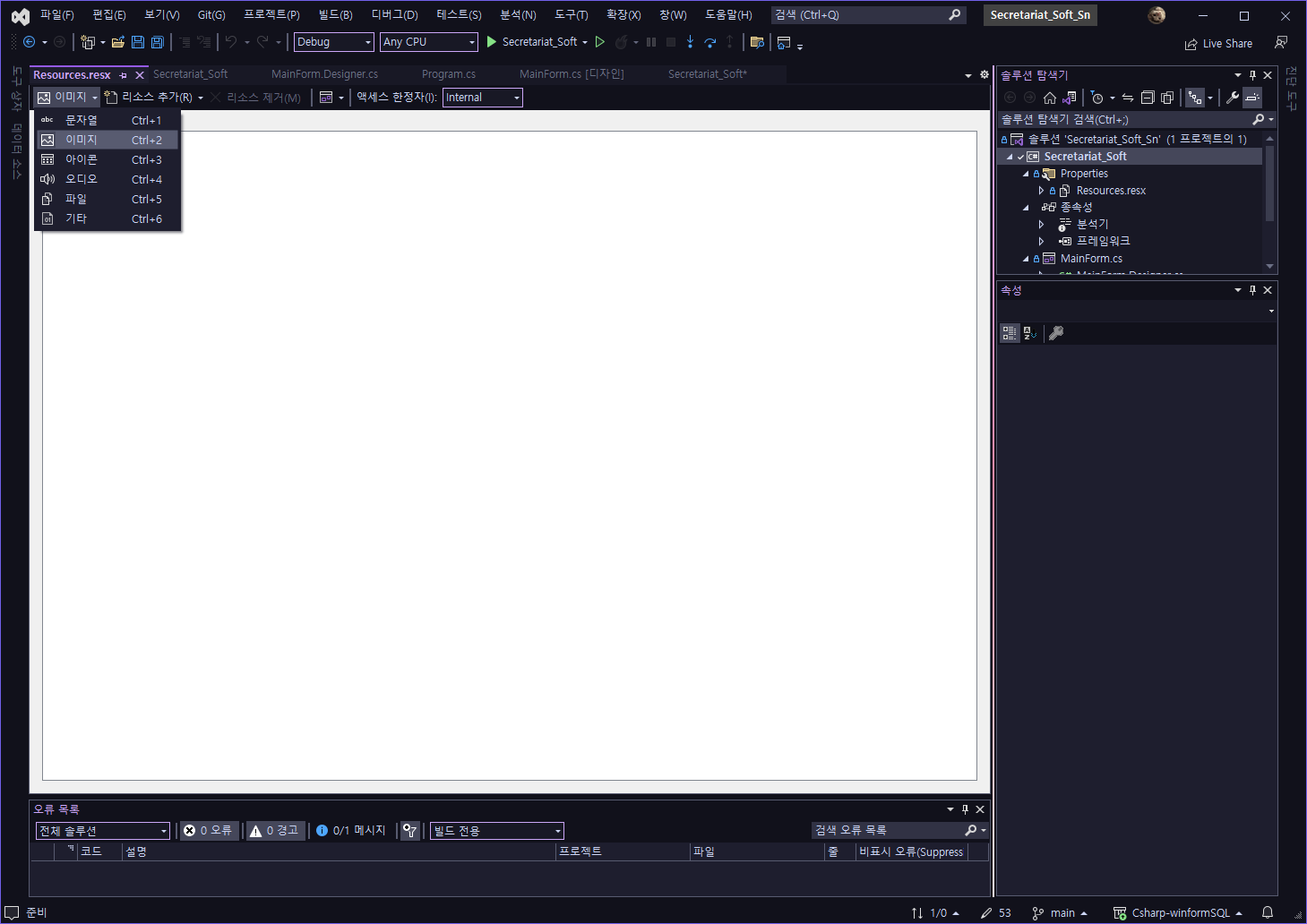1307x924 pixels.
Task: Select 기타 from resource type menu
Action: [x=107, y=218]
